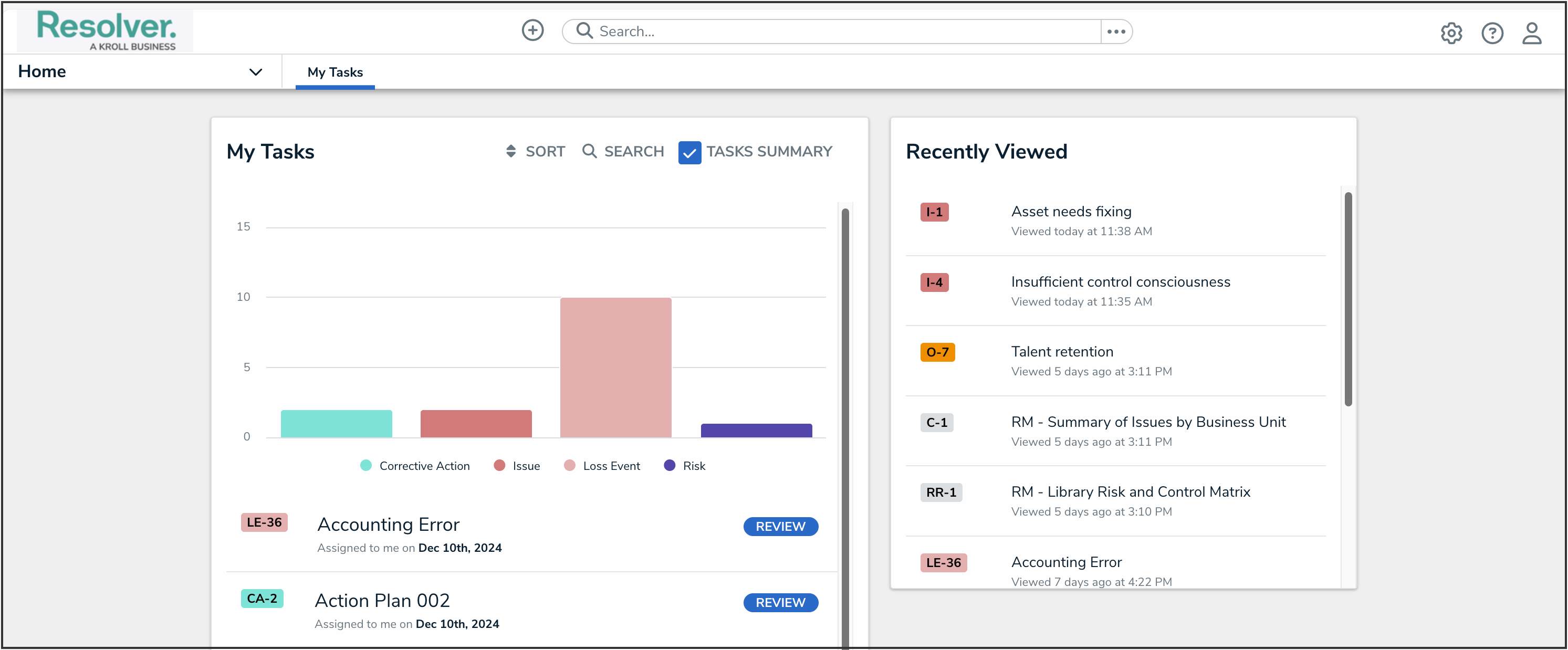Image resolution: width=1568 pixels, height=650 pixels.
Task: Open recently viewed Talent retention item
Action: [x=1062, y=352]
